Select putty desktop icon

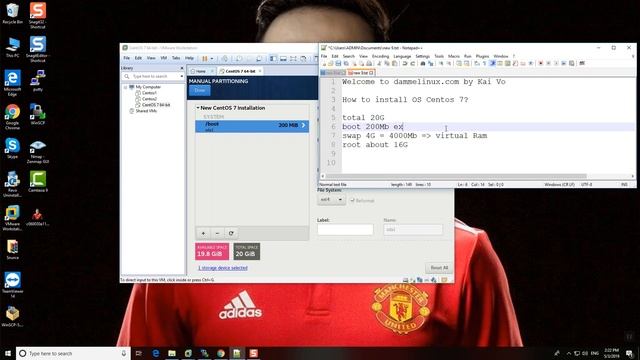coord(38,80)
